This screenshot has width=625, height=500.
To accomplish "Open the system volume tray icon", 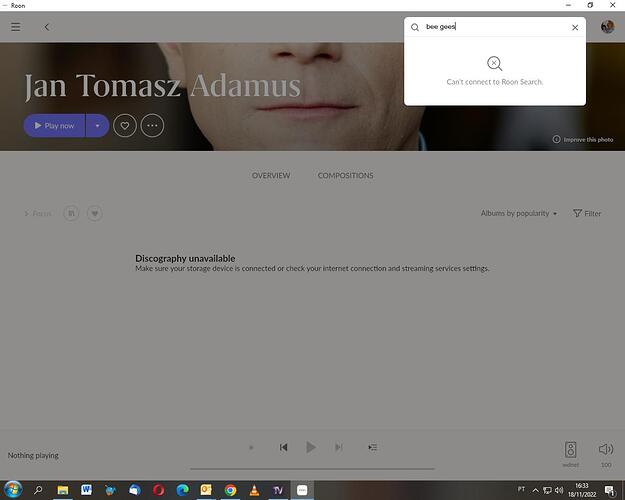I will click(559, 490).
